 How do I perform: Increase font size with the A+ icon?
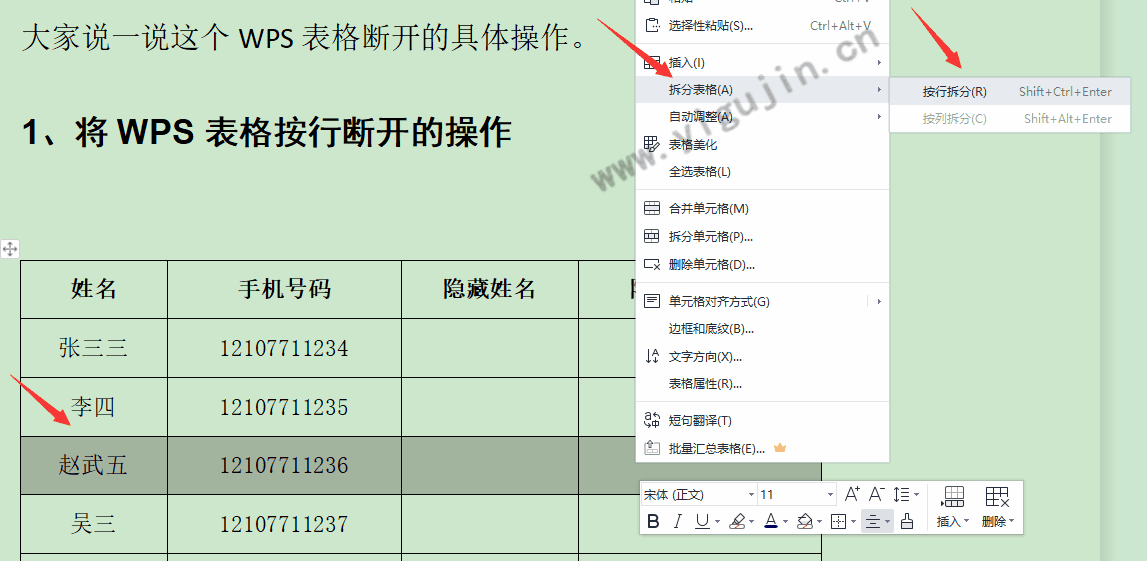[852, 494]
